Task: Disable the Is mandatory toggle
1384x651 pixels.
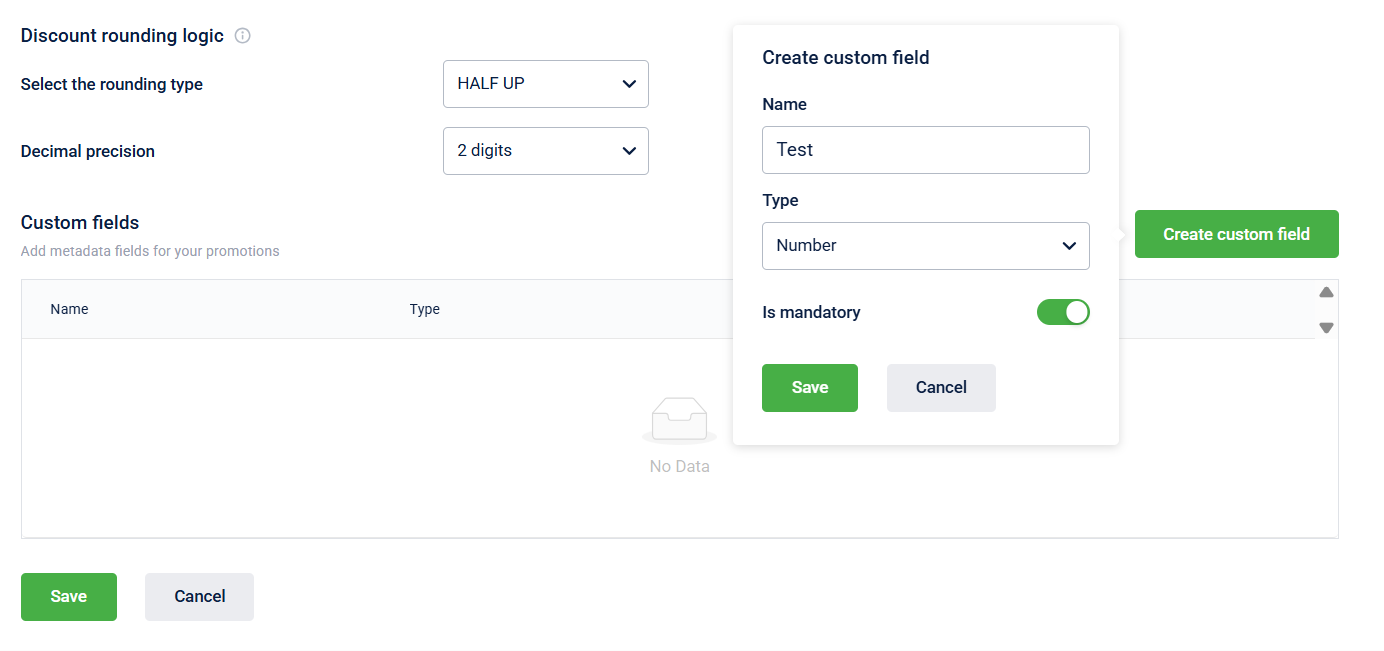Action: 1062,313
